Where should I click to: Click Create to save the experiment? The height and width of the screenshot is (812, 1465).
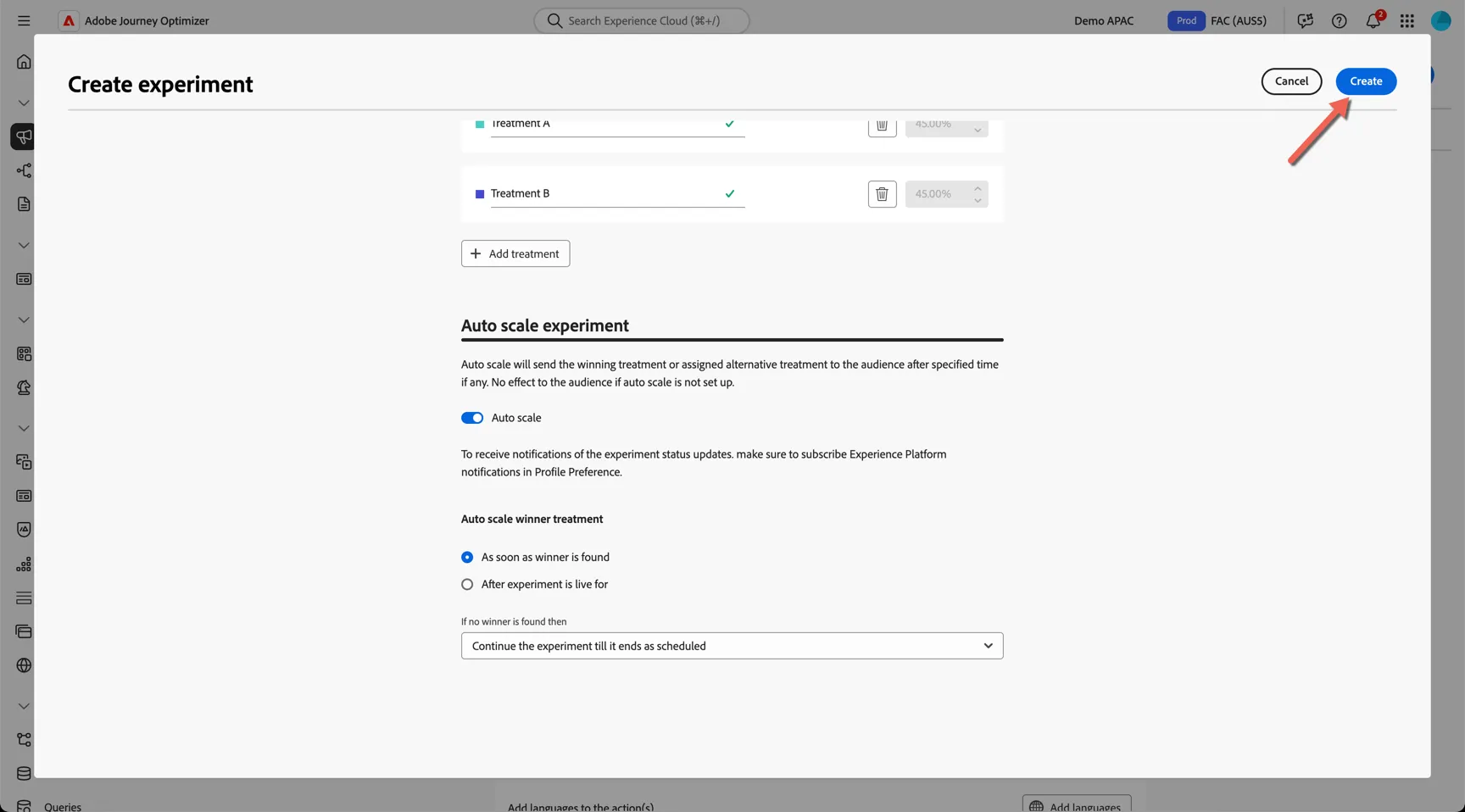[1366, 81]
